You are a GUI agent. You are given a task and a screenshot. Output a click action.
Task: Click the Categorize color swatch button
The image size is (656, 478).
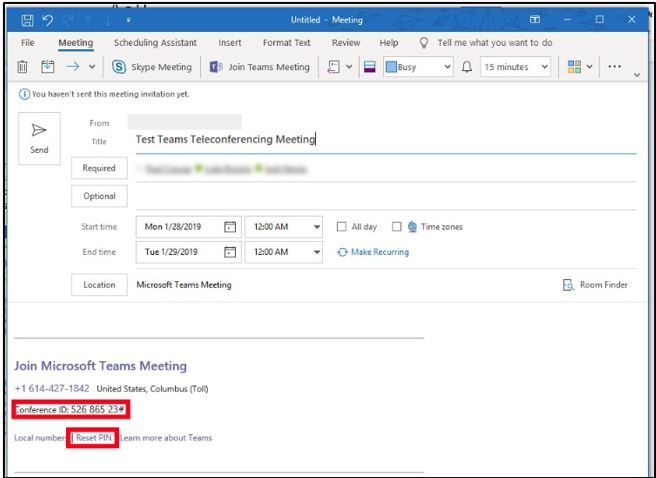pos(368,67)
